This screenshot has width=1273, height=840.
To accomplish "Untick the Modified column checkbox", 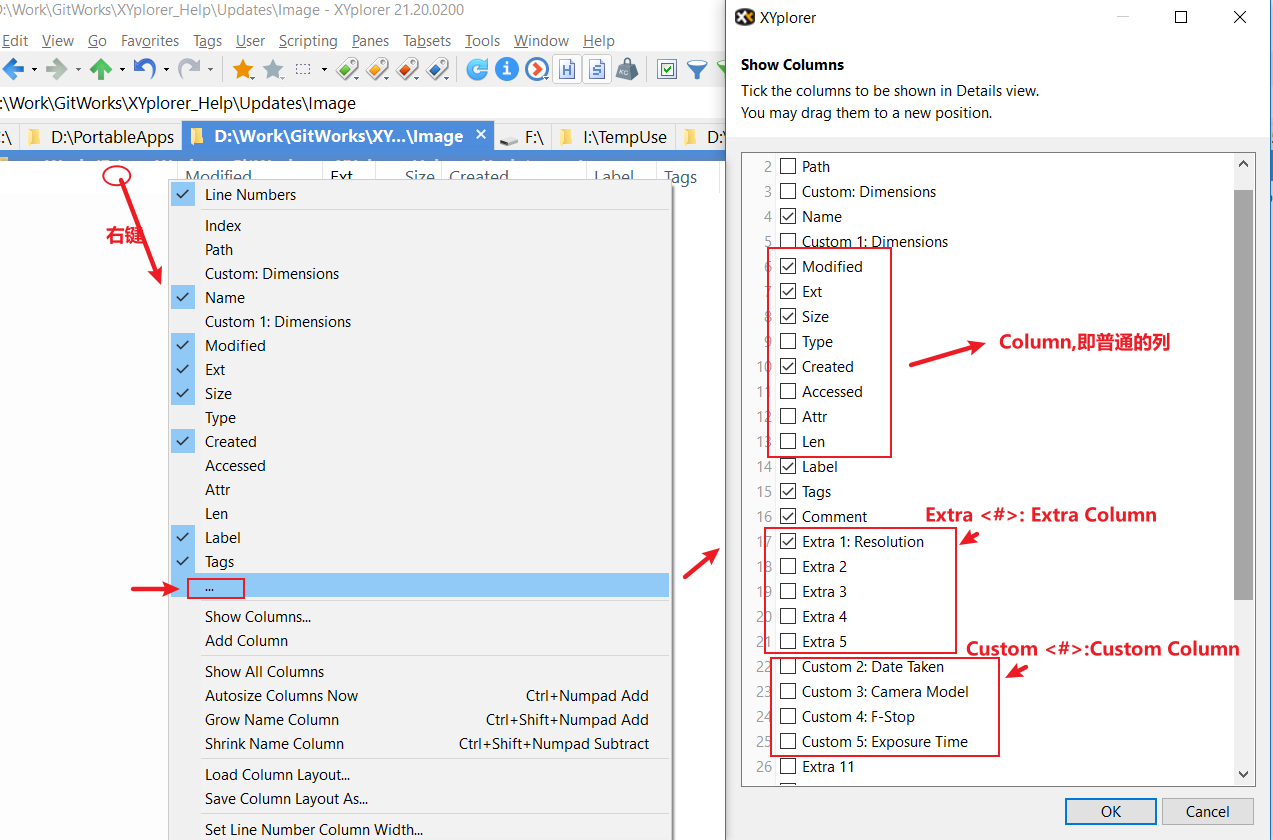I will point(788,267).
